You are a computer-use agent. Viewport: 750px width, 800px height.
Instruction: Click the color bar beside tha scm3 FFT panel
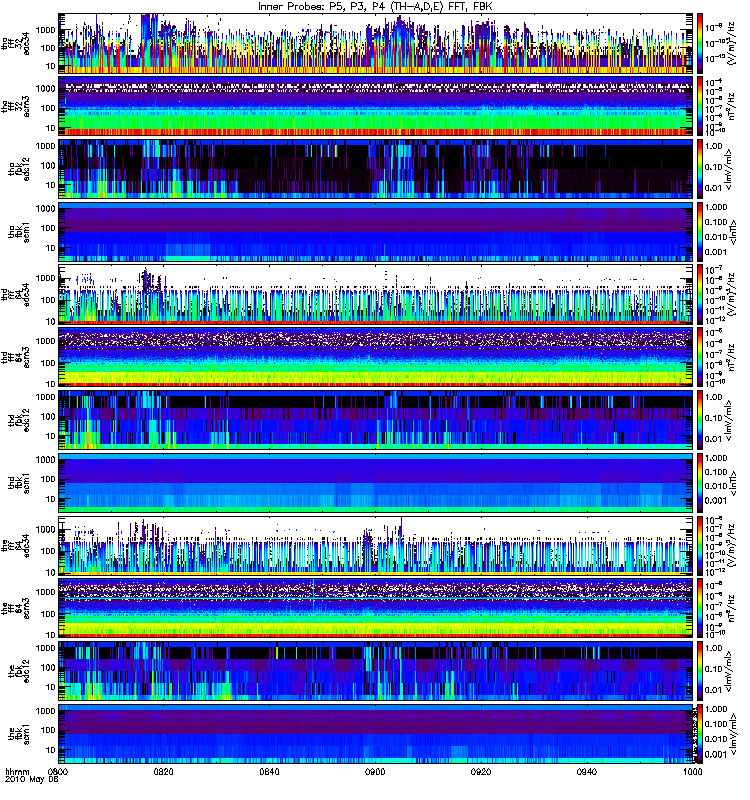point(700,107)
